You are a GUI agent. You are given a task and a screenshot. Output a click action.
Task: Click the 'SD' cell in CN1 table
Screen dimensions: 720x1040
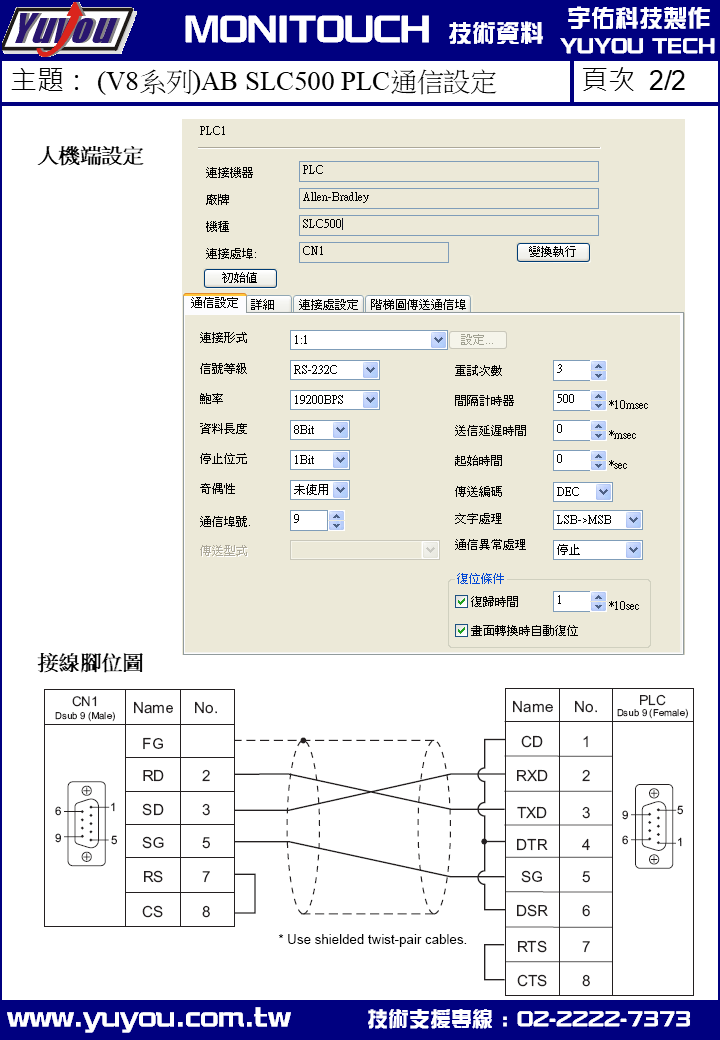(x=152, y=809)
